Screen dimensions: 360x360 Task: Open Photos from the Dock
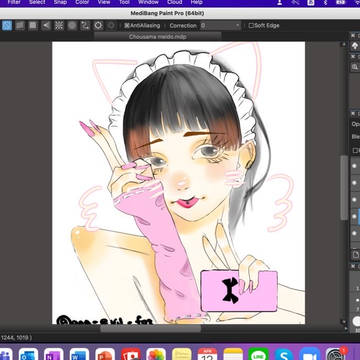156,354
